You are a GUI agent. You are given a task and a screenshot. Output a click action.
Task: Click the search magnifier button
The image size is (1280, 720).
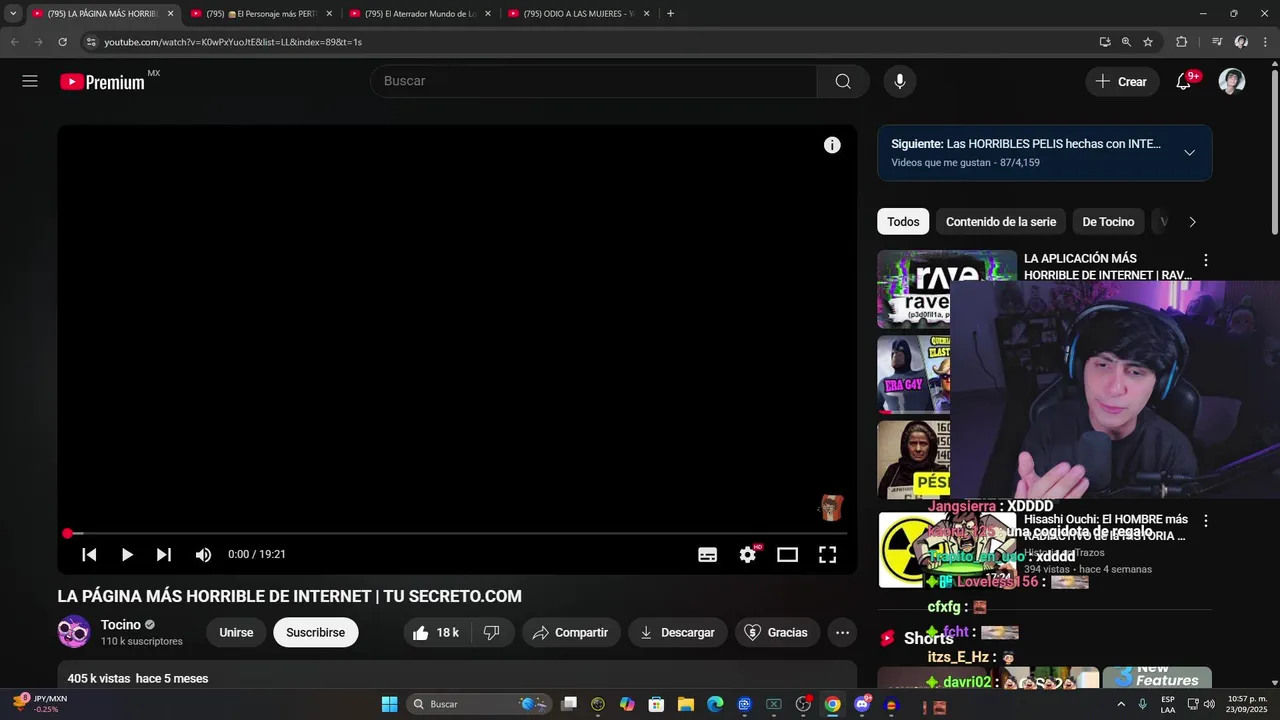pos(843,81)
